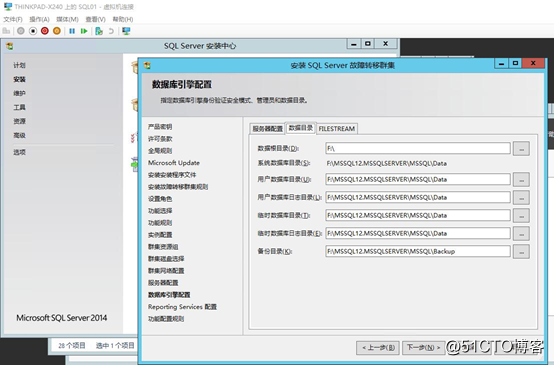Viewport: 554px width, 365px height.
Task: Click the 功能选择 wizard step
Action: (x=160, y=211)
